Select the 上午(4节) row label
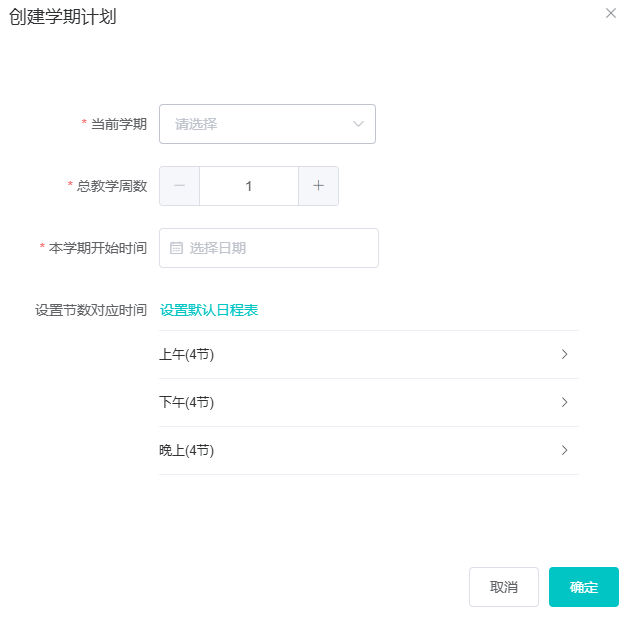The height and width of the screenshot is (620, 639). (x=187, y=354)
